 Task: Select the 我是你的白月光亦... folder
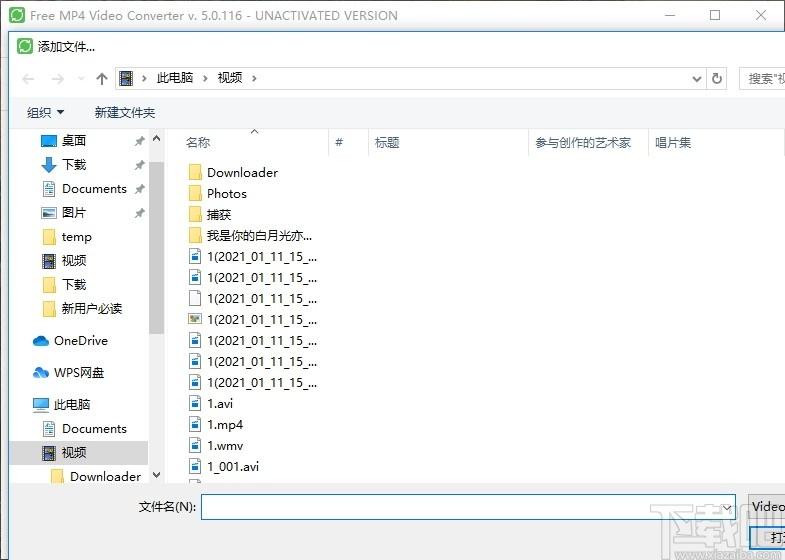tap(259, 236)
